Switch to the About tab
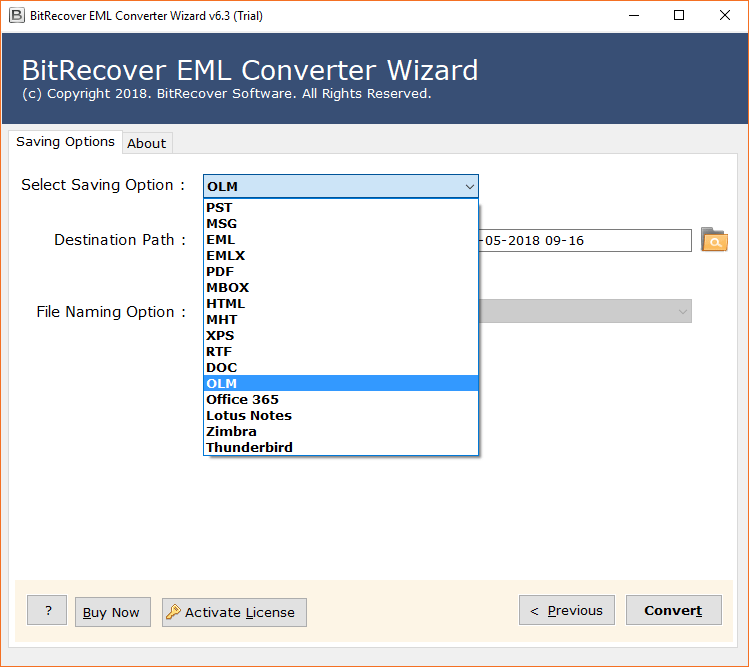 147,143
